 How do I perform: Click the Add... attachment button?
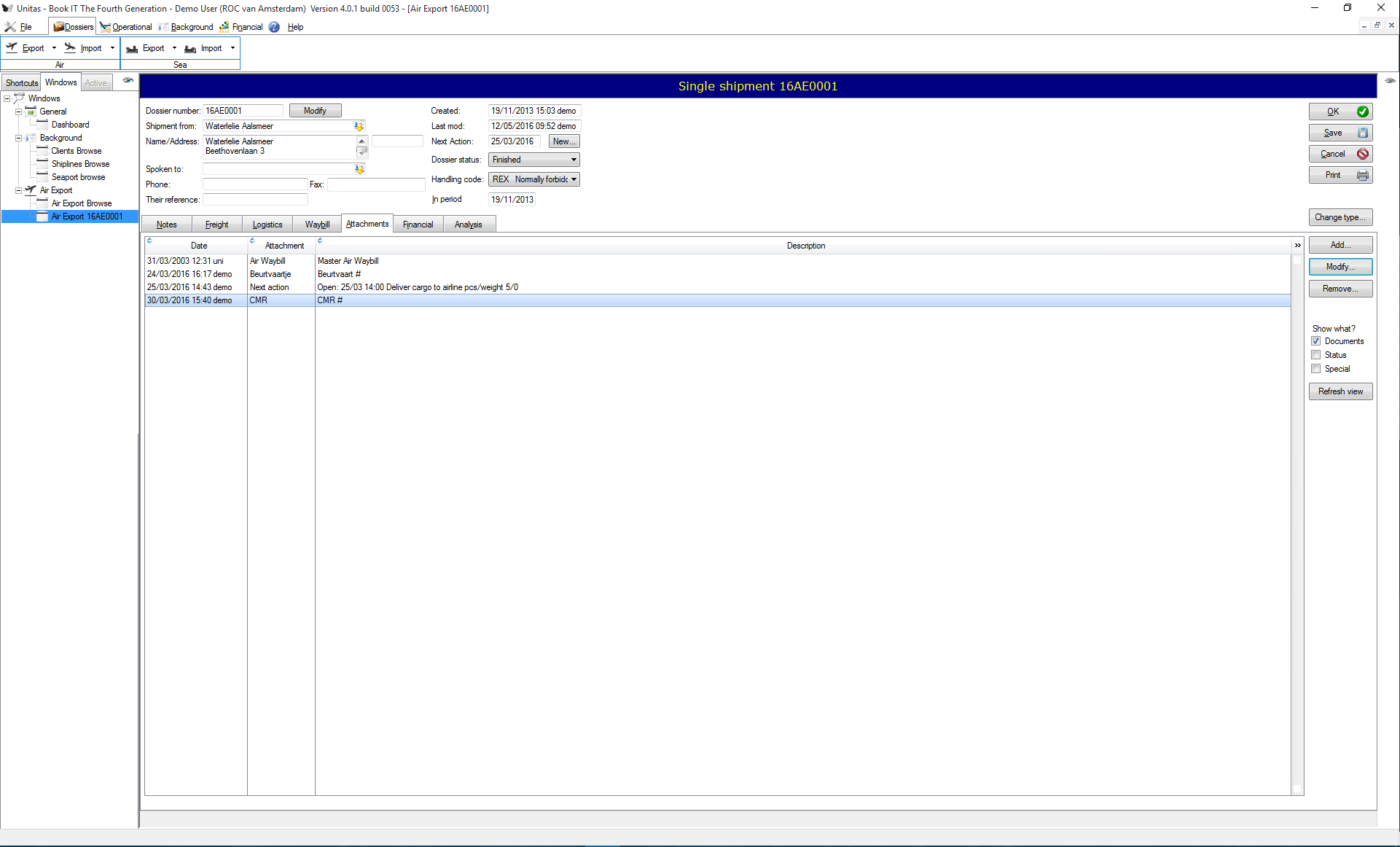coord(1340,245)
